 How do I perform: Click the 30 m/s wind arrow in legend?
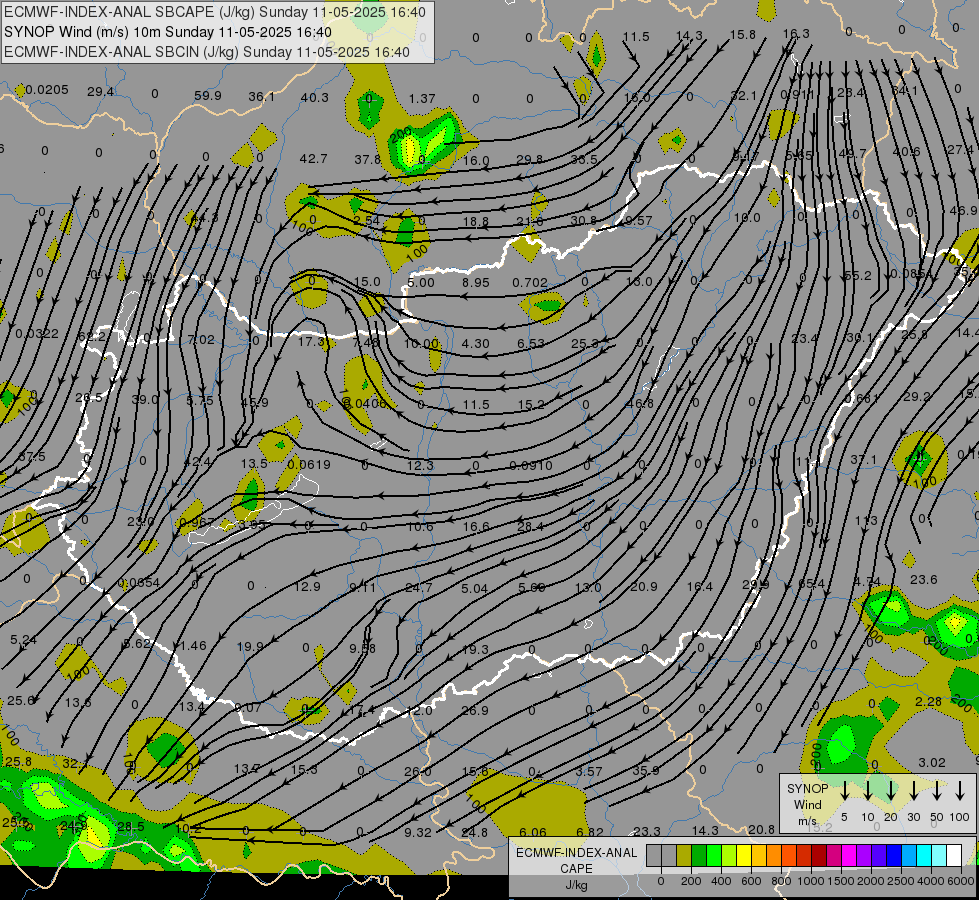coord(914,791)
